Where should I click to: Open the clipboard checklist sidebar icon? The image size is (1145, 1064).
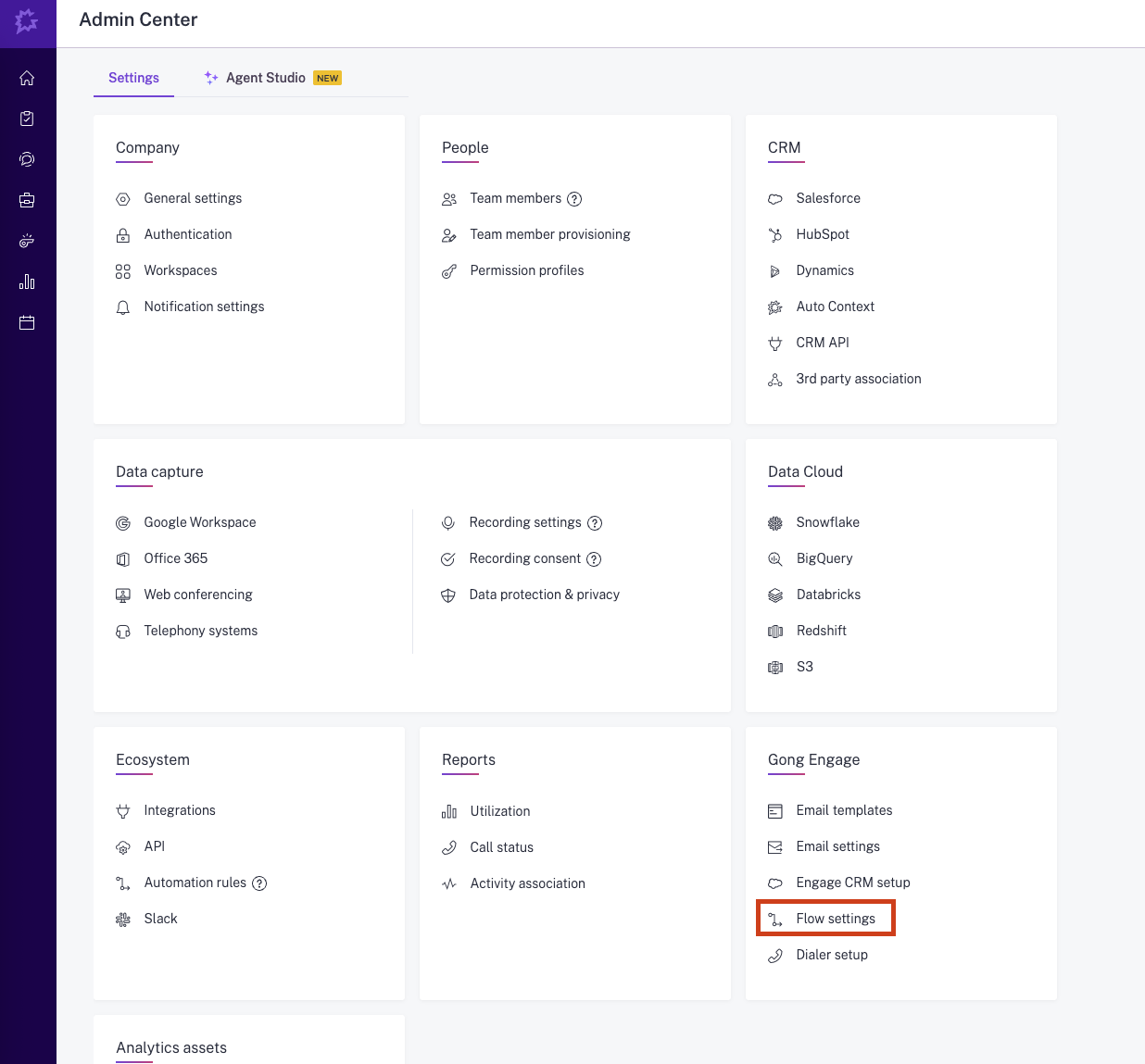coord(27,119)
